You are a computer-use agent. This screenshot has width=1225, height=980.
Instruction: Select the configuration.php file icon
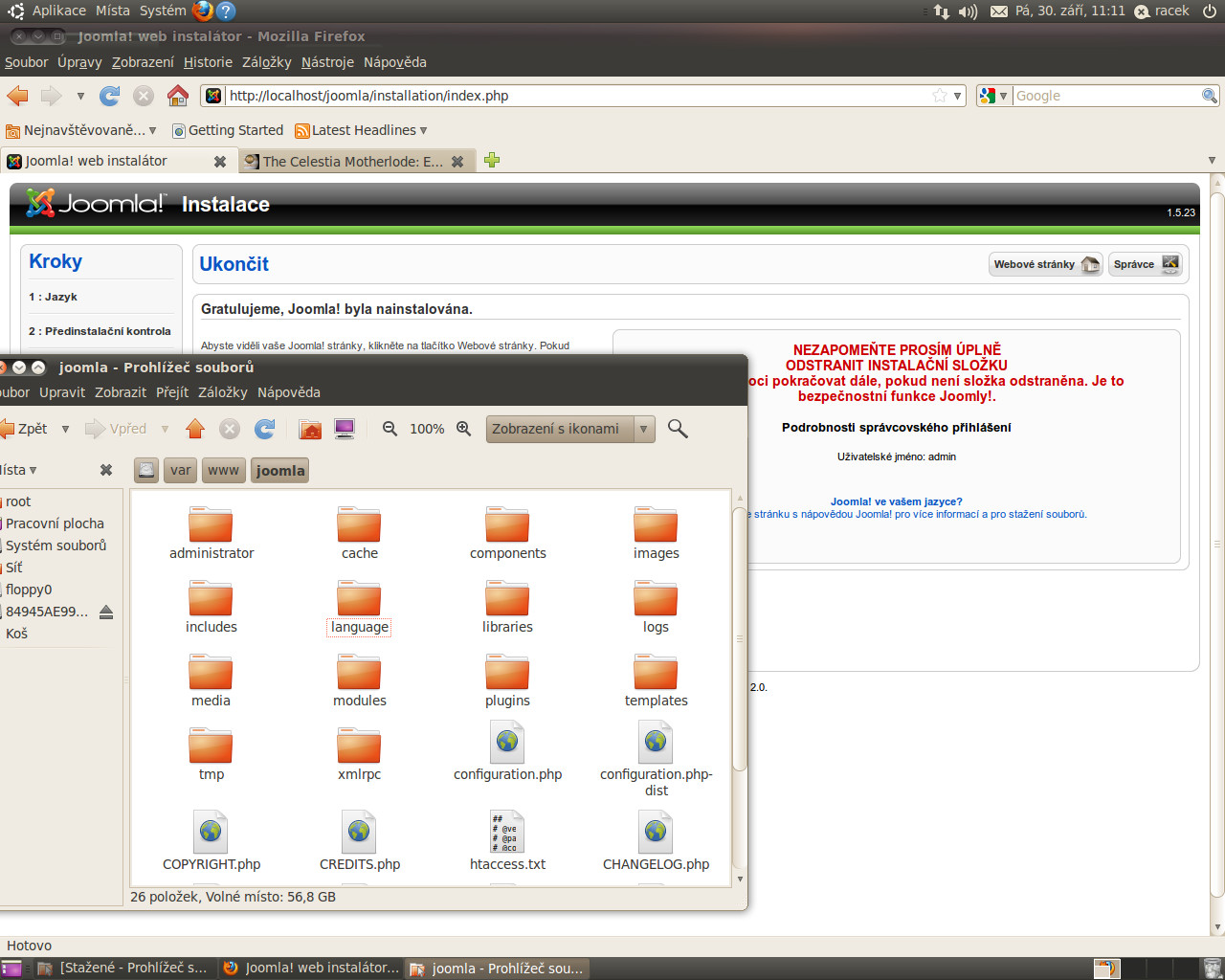(507, 742)
